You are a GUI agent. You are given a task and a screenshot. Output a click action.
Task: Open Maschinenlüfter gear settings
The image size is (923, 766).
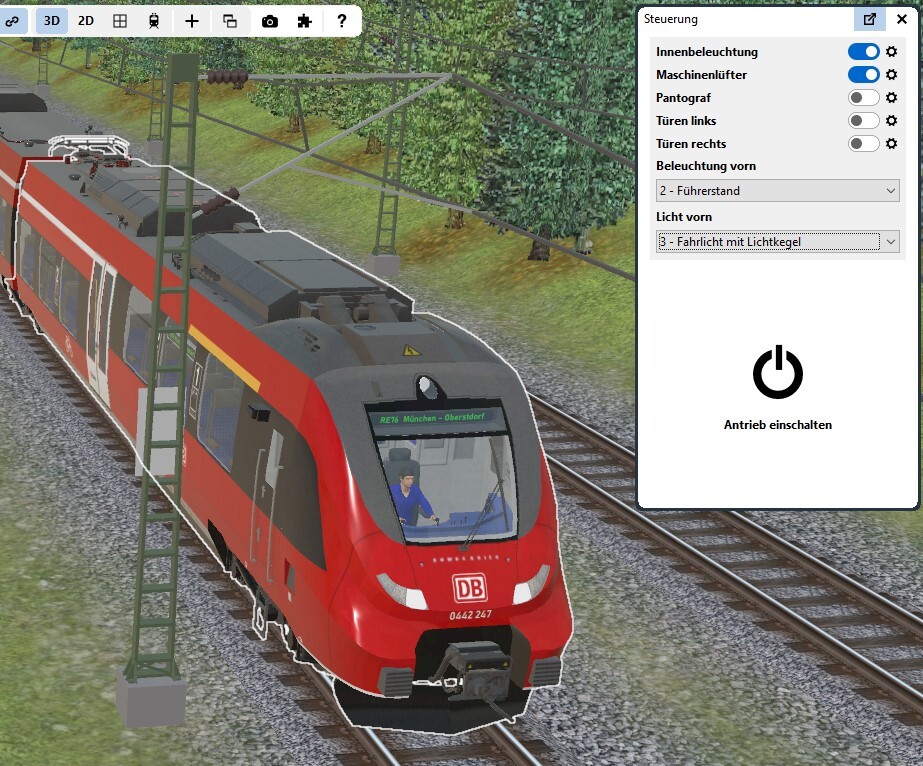pyautogui.click(x=892, y=75)
